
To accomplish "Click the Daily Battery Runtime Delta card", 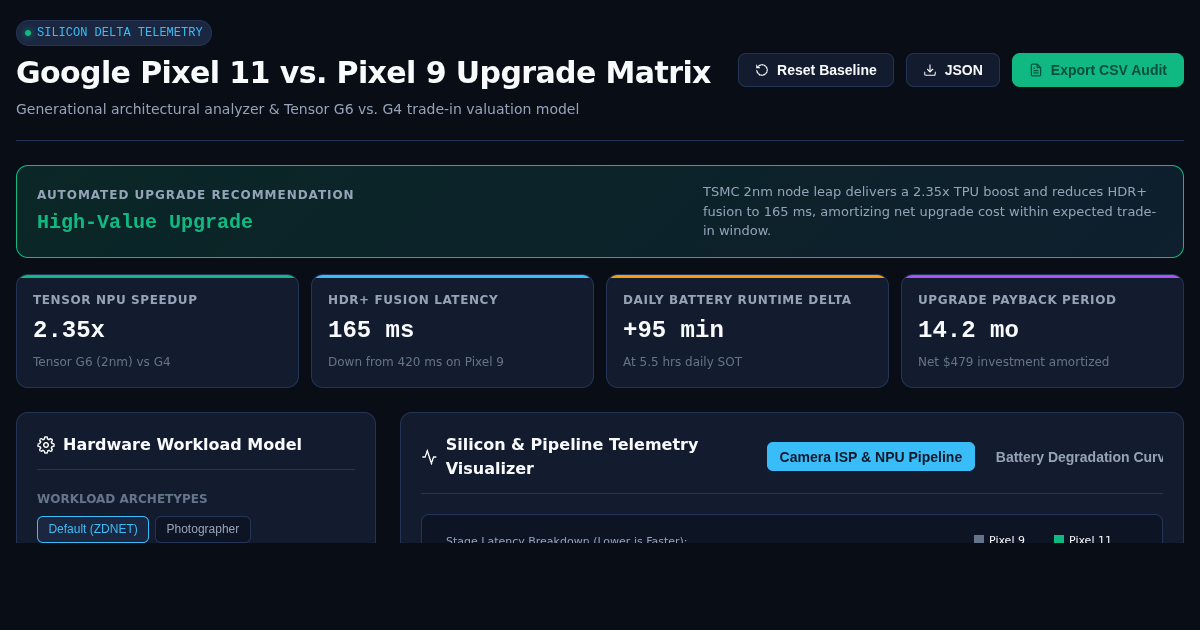I will click(747, 331).
